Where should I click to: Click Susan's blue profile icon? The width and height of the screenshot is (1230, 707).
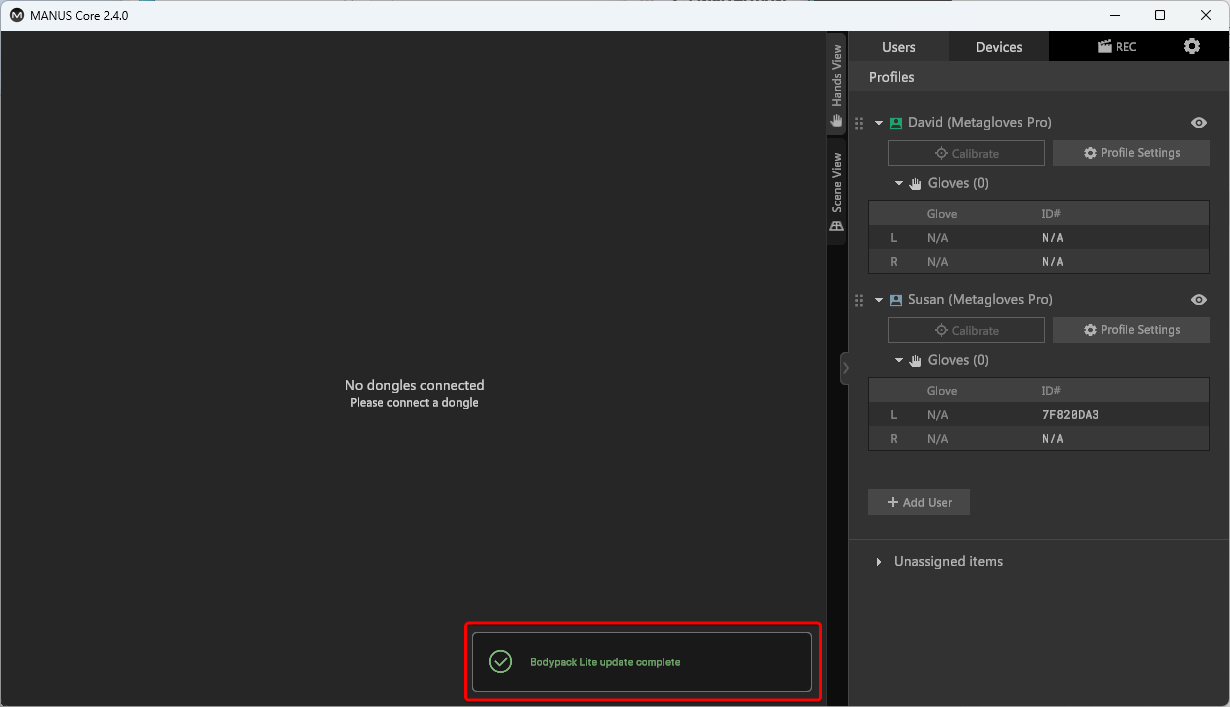pos(896,300)
